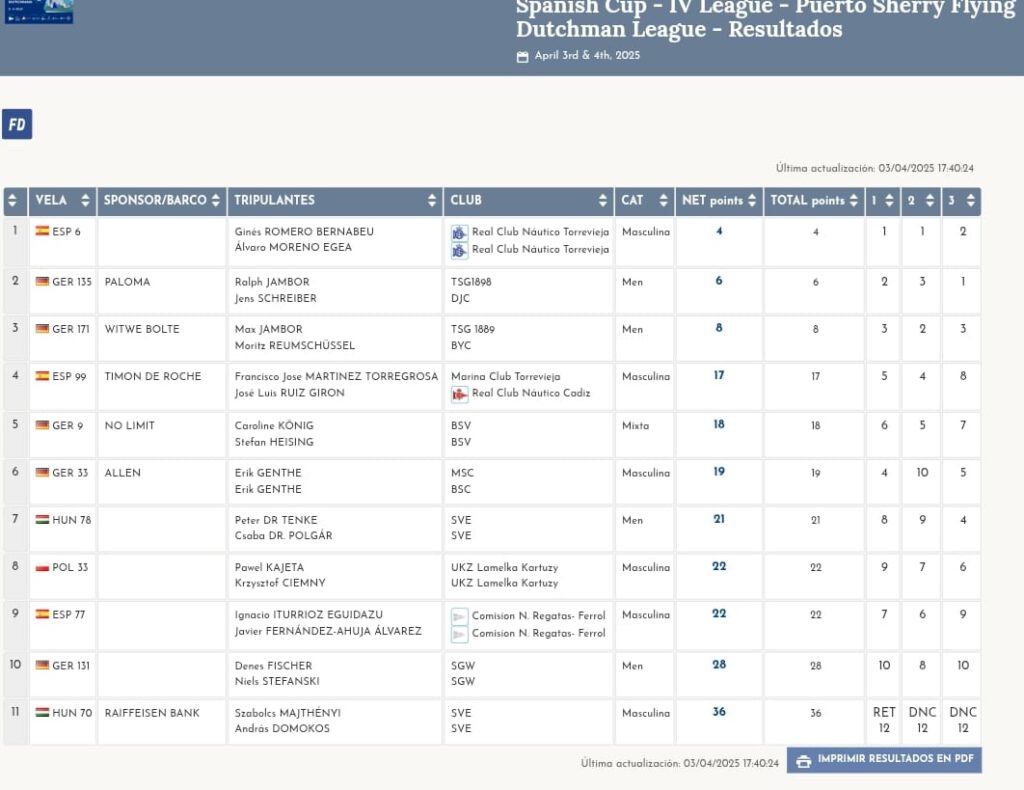The width and height of the screenshot is (1024, 790).
Task: Click the top Última actualización timestamp
Action: point(874,168)
